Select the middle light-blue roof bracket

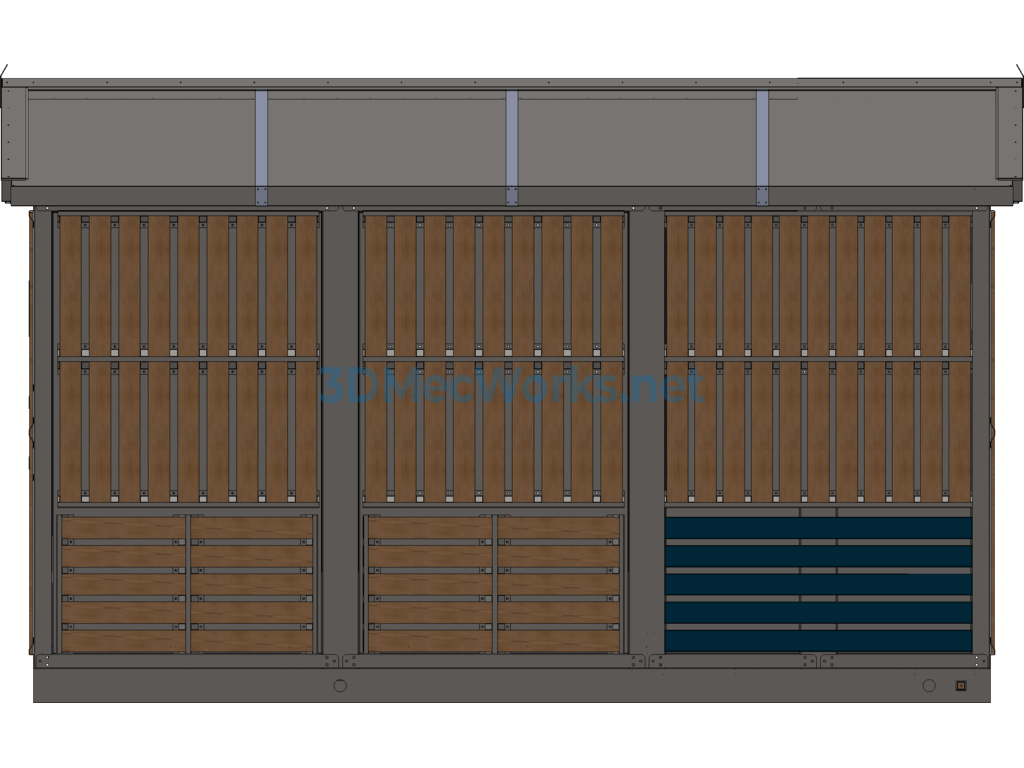512,148
